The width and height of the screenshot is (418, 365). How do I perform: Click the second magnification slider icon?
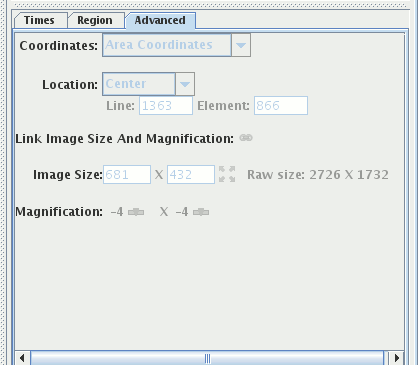point(201,212)
